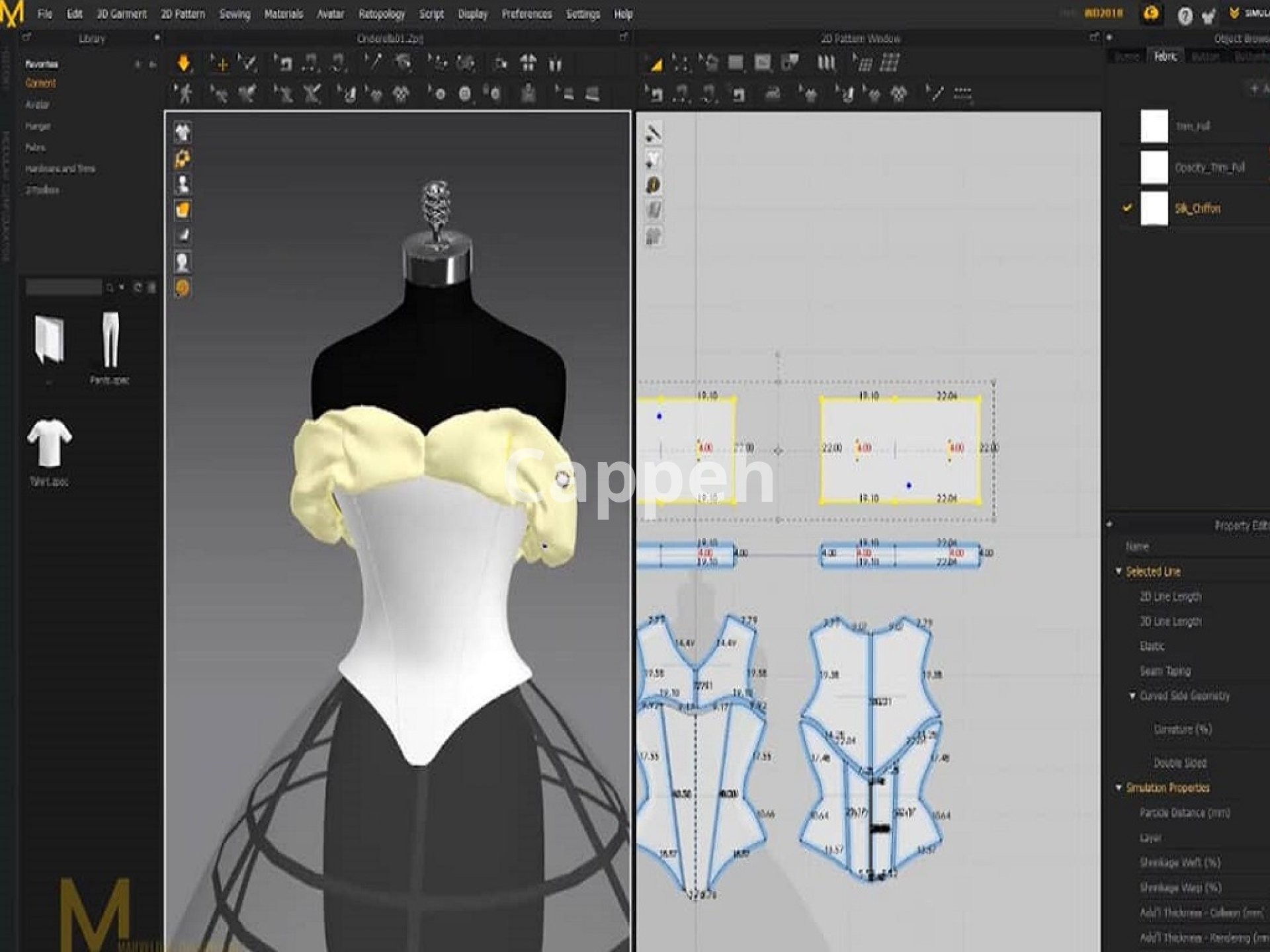Switch to the Fabric tab
Viewport: 1270px width, 952px height.
click(1165, 57)
